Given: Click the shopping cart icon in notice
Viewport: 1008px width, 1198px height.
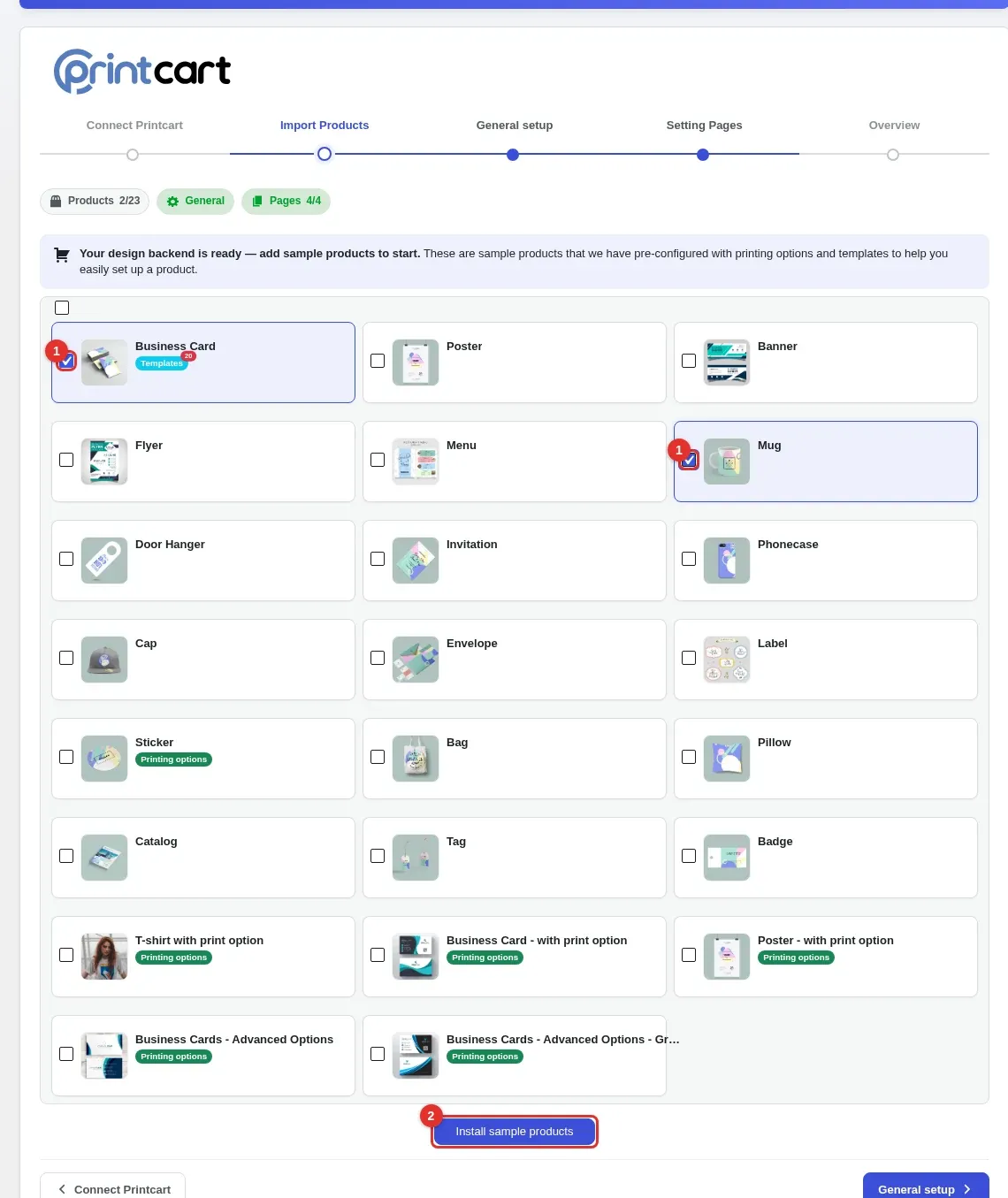Looking at the screenshot, I should [x=62, y=255].
